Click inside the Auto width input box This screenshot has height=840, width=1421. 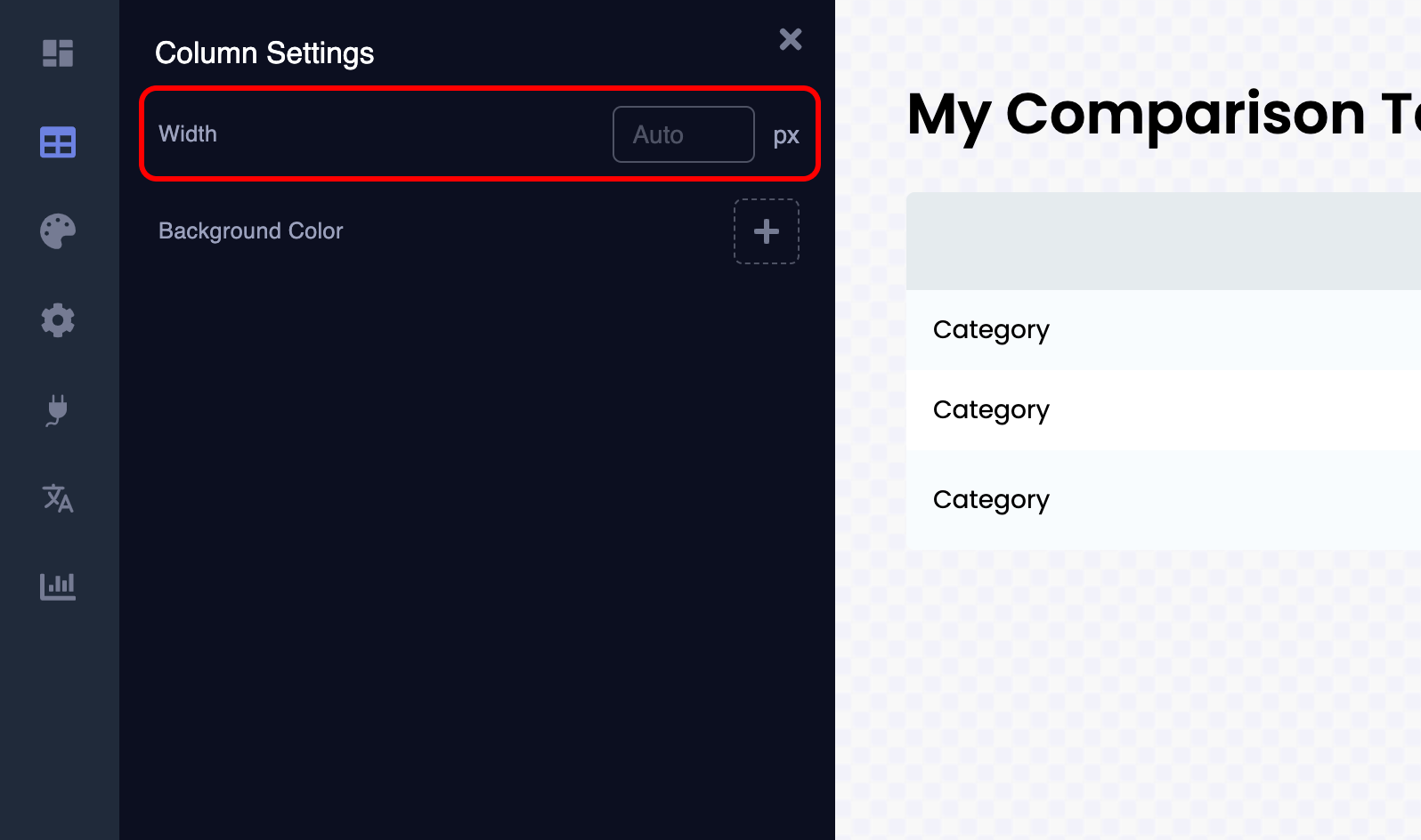683,134
